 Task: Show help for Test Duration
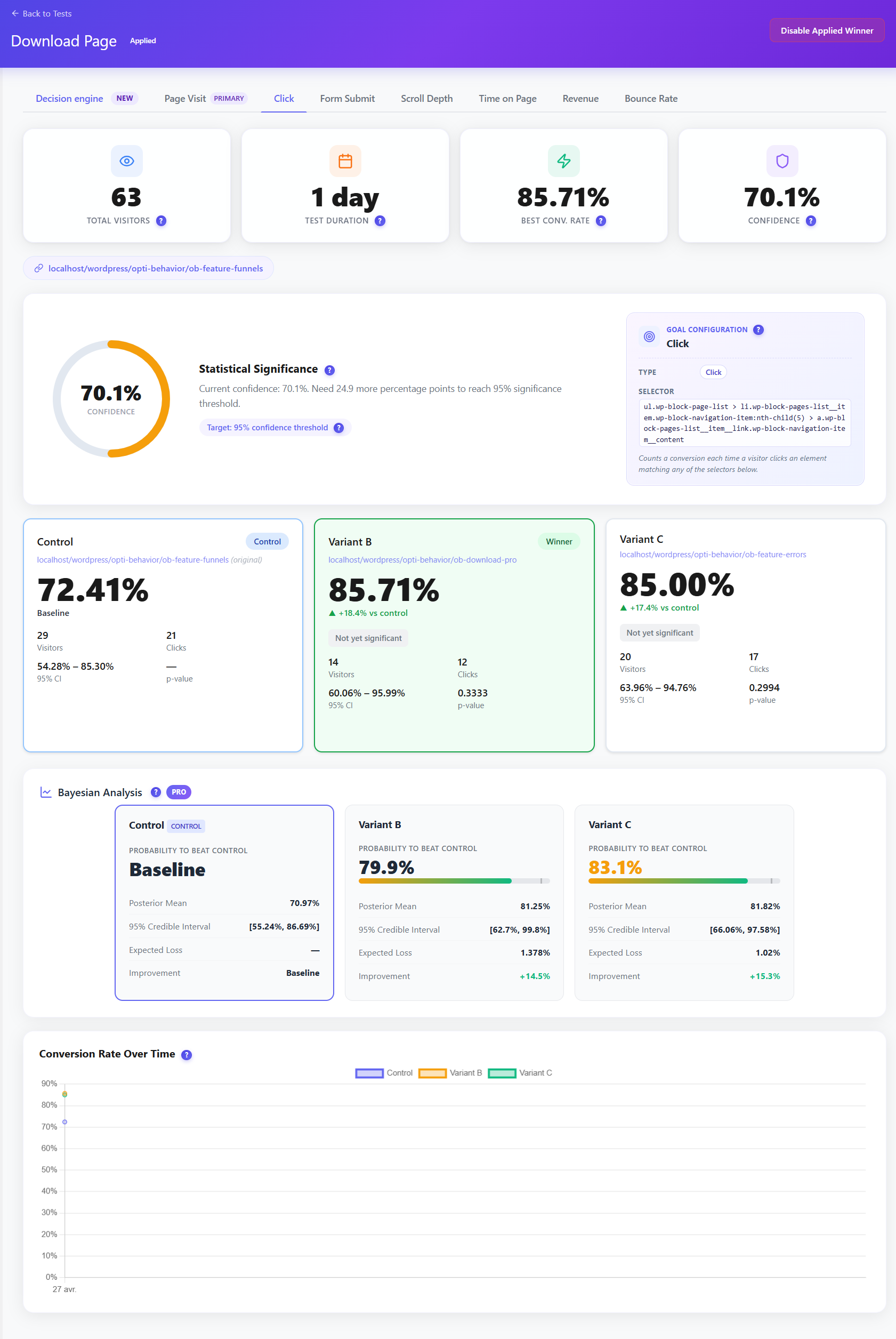[380, 221]
